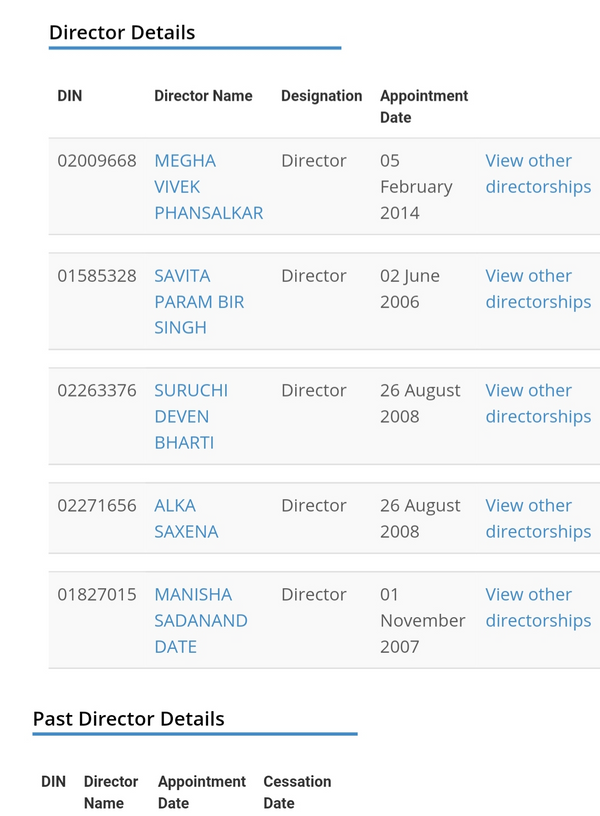The width and height of the screenshot is (600, 816).
Task: Select DIN number 02009668
Action: [97, 161]
